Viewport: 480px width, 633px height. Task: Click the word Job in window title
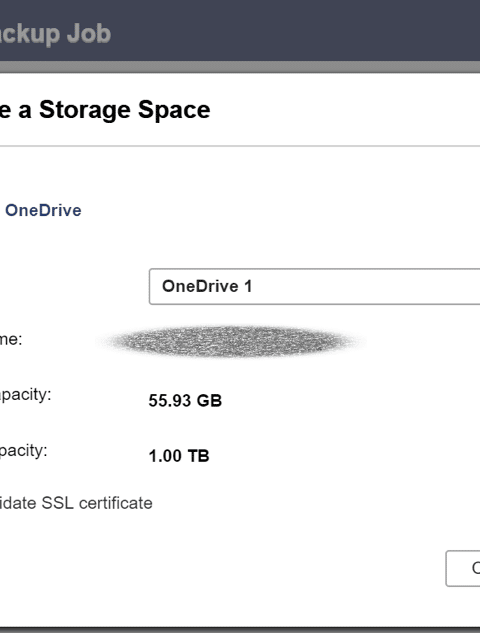tap(89, 33)
